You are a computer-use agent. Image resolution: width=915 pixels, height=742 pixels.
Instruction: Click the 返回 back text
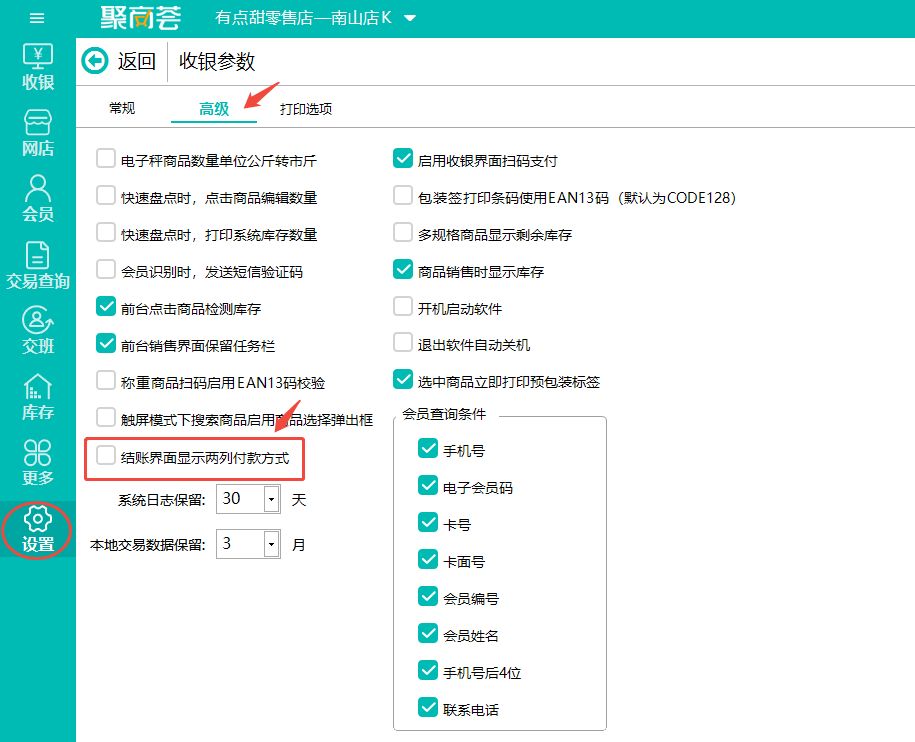point(137,61)
